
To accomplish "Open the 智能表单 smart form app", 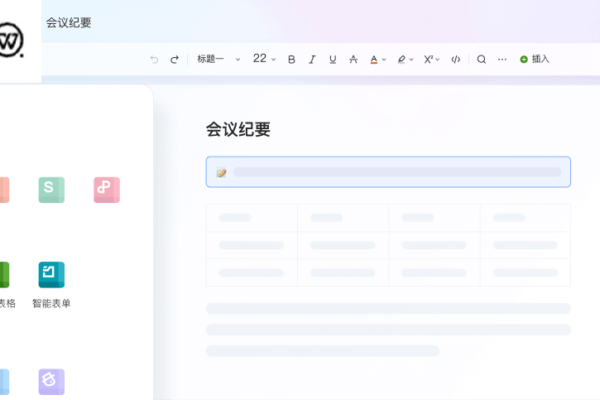I will [51, 274].
